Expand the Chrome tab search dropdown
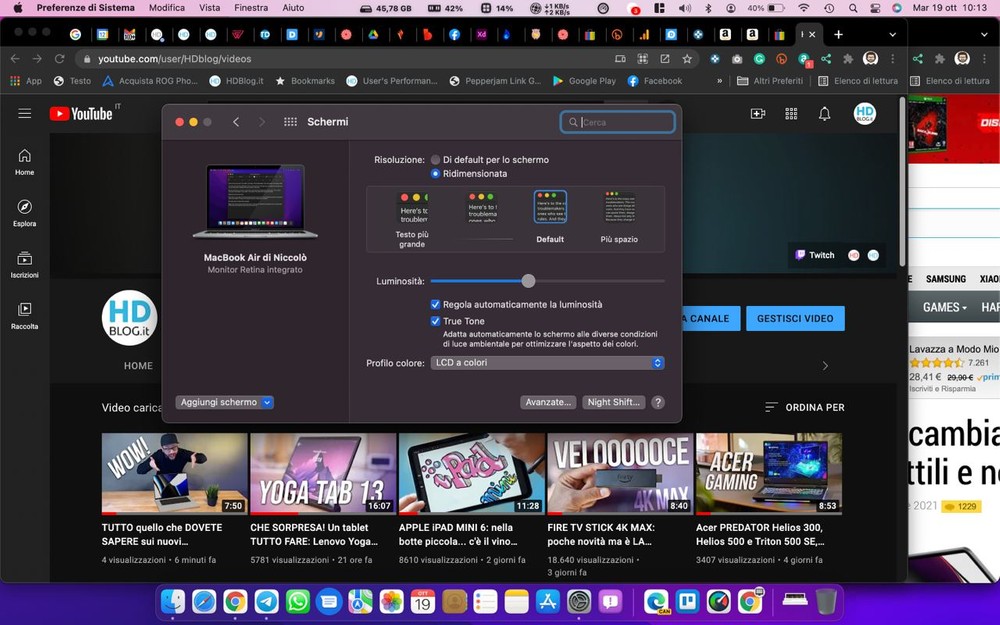The image size is (1000, 625). 893,34
